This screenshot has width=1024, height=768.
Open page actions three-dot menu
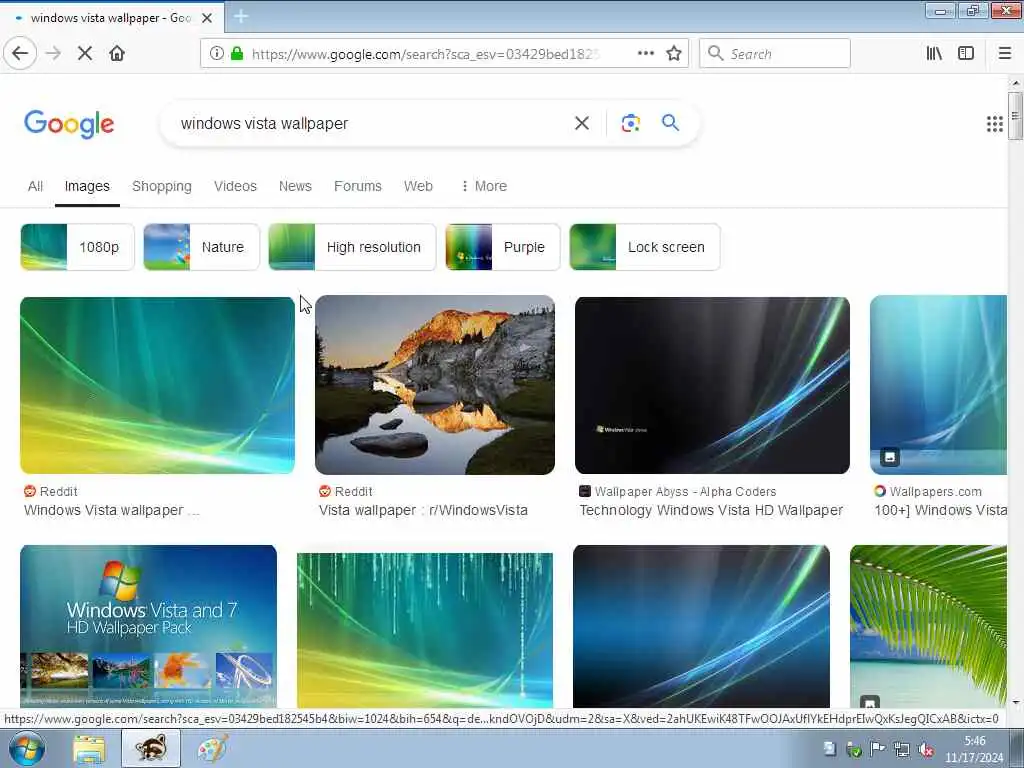[646, 54]
